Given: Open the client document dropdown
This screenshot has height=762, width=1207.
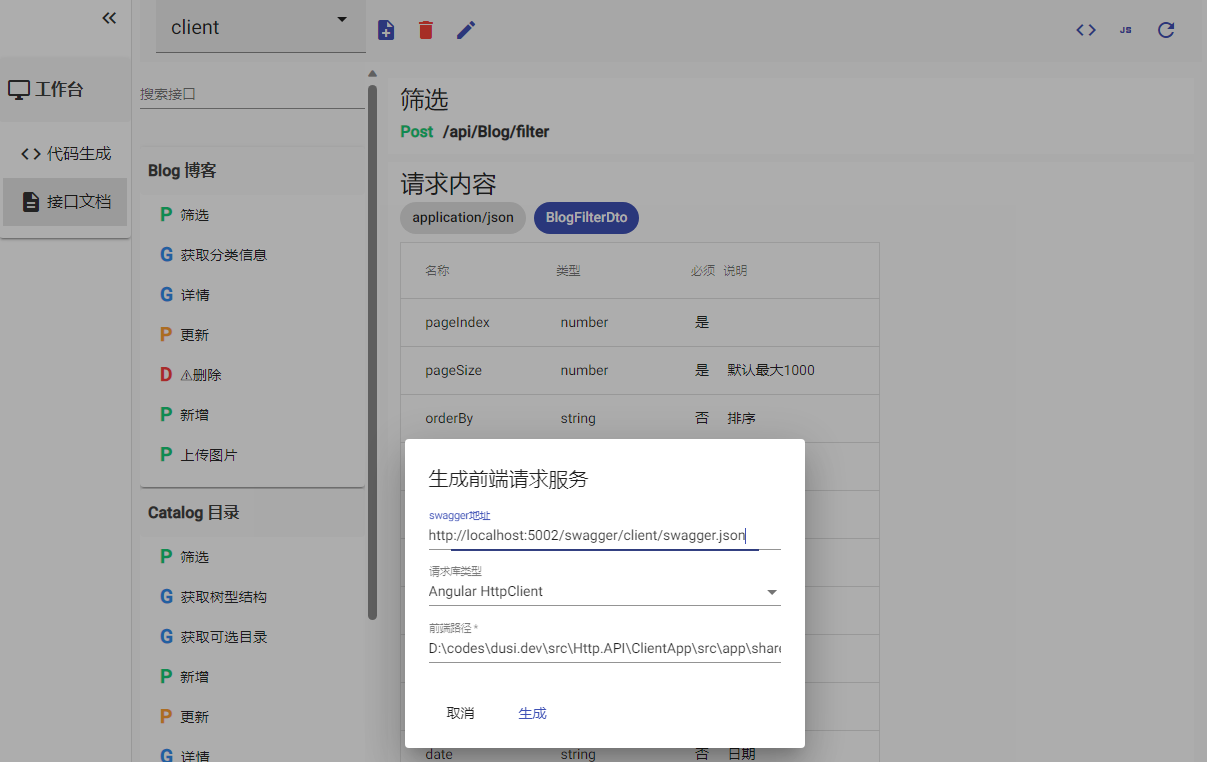Looking at the screenshot, I should (x=261, y=27).
